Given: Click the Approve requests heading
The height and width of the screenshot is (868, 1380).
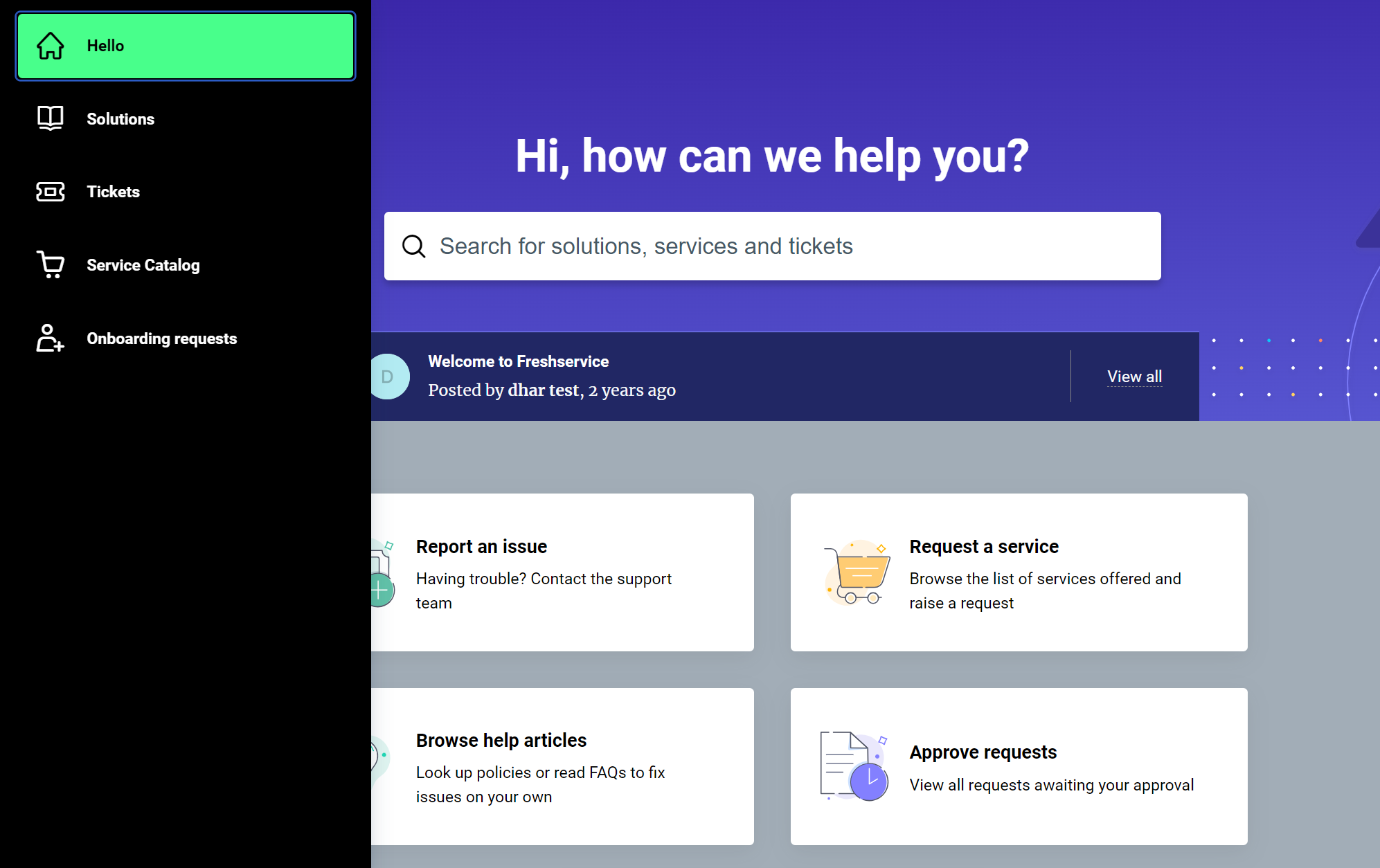Looking at the screenshot, I should tap(983, 752).
